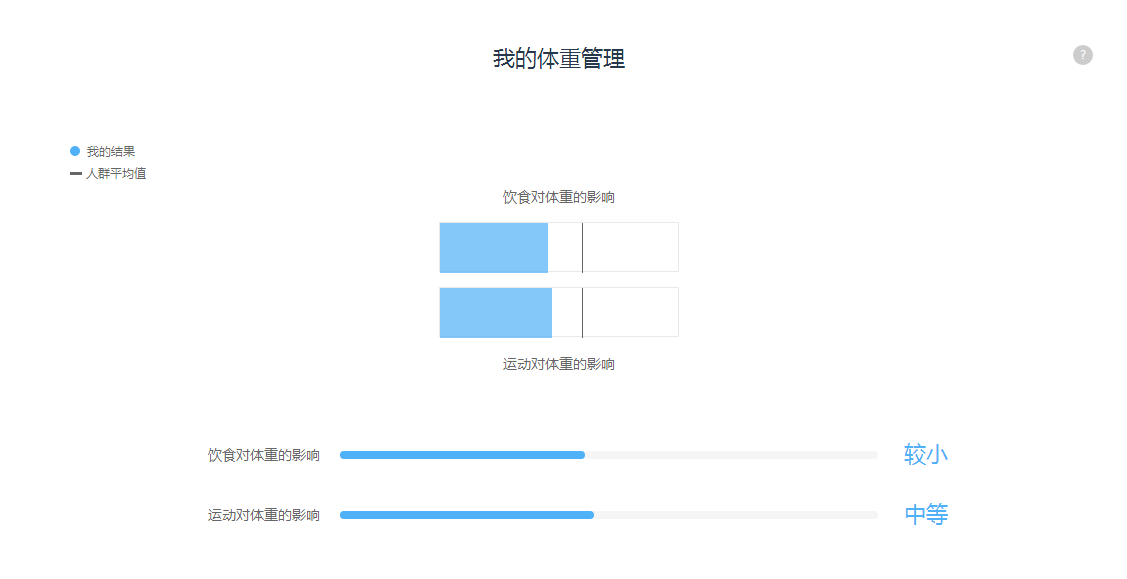The image size is (1127, 579).
Task: Click the 运动对体重的影响 chart caption
Action: pos(558,364)
